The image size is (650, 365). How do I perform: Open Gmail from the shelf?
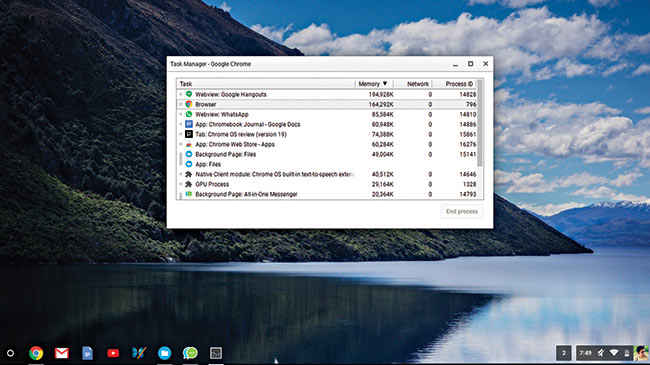tap(62, 353)
